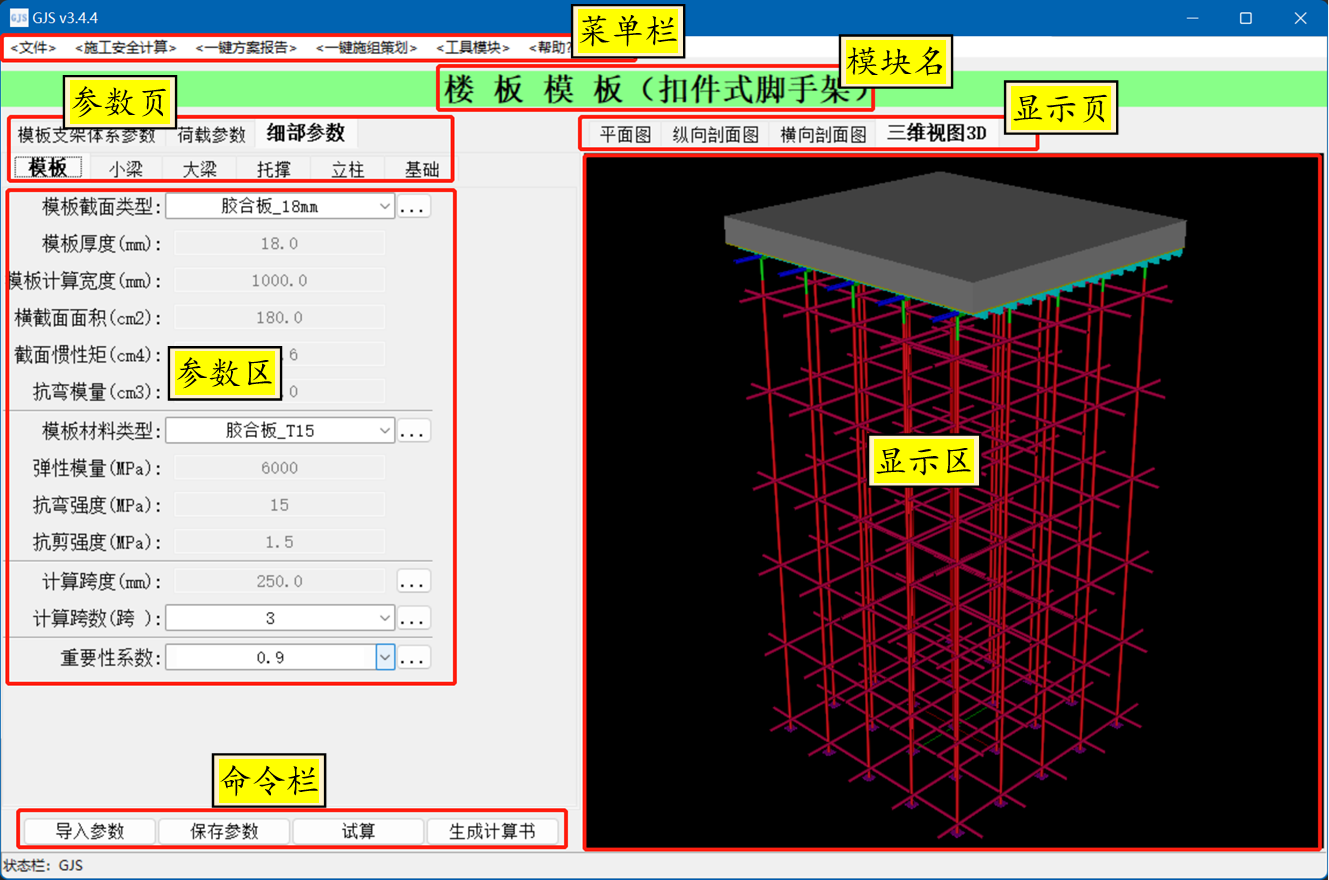Viewport: 1329px width, 880px height.
Task: Click the ... button beside 计算跨度
Action: (x=414, y=581)
